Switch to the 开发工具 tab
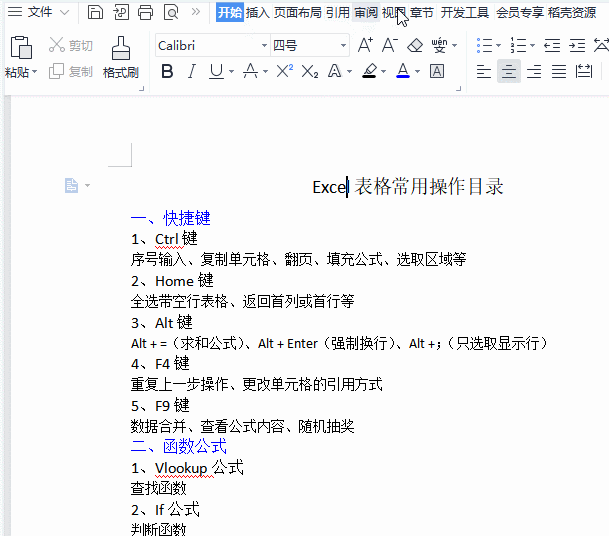609x536 pixels. 465,12
